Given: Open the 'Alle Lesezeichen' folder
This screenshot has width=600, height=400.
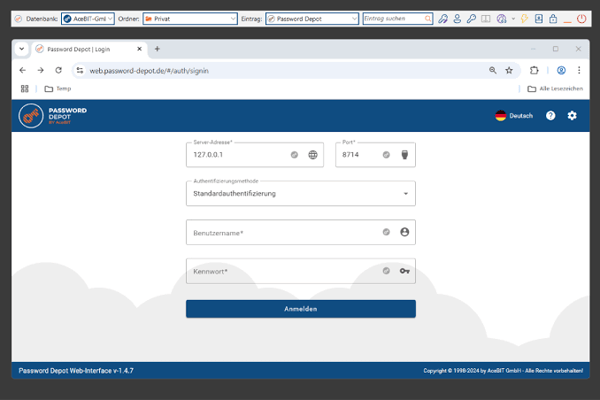Looking at the screenshot, I should coord(555,89).
